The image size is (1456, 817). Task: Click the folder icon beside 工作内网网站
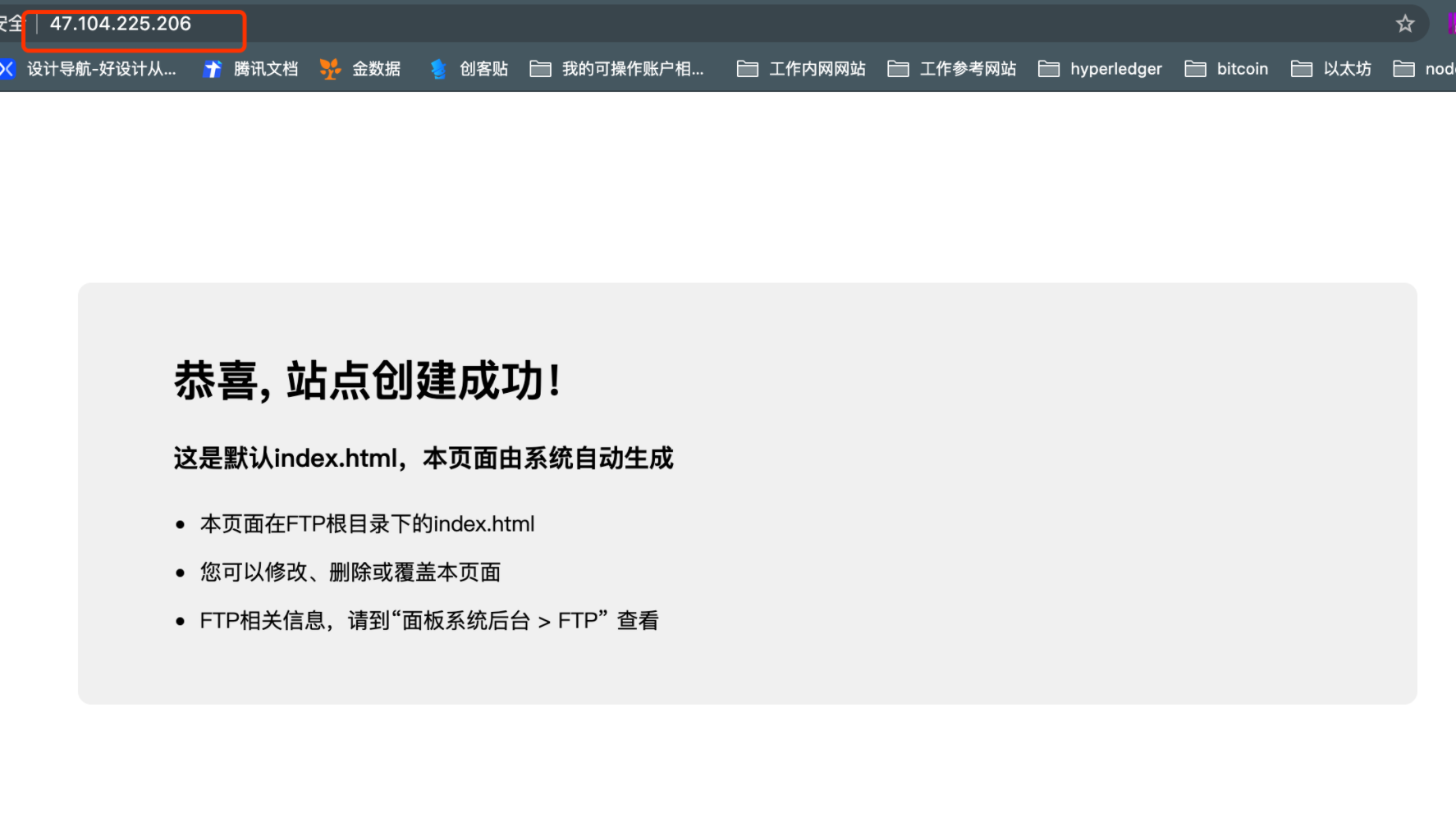point(748,69)
